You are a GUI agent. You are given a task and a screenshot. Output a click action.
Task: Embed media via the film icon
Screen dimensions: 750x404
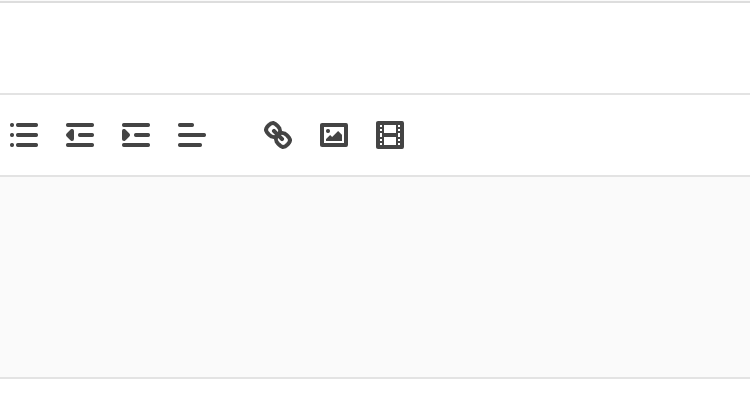click(390, 135)
